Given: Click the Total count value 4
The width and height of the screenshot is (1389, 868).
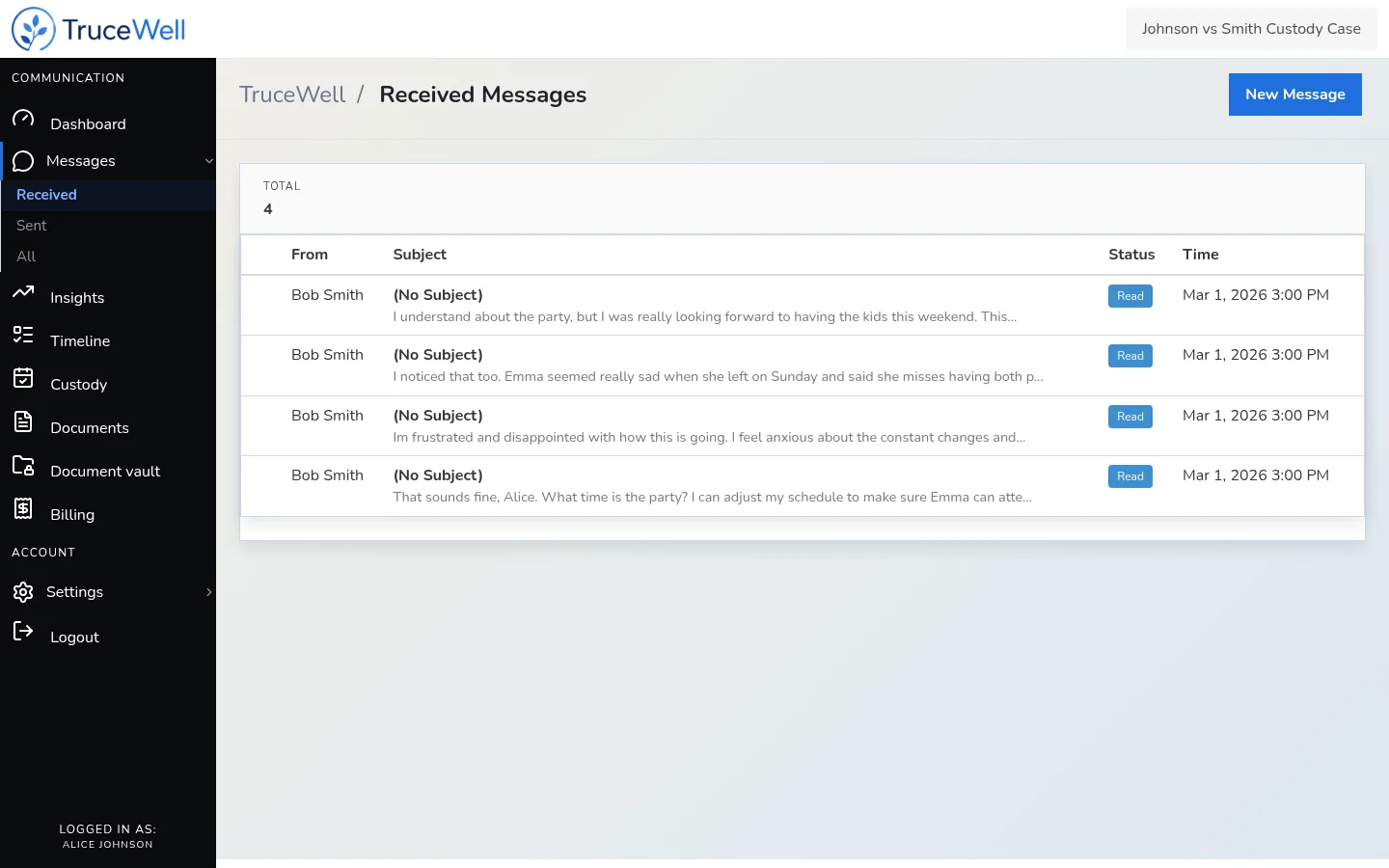Looking at the screenshot, I should [268, 209].
